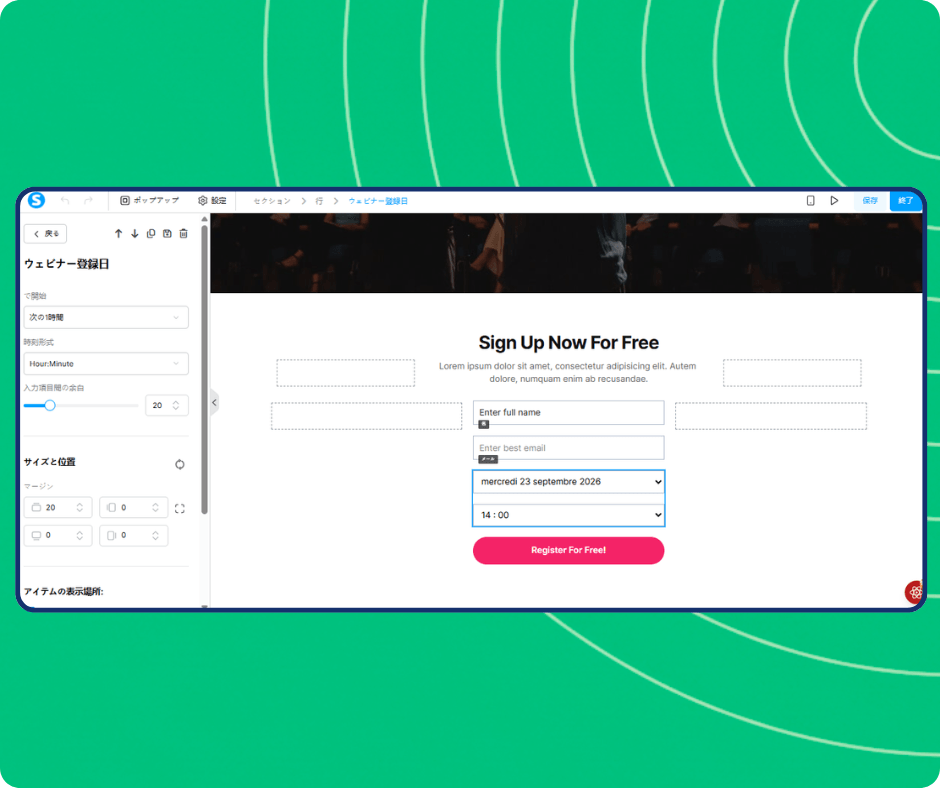Click the アイテムの表示場所 section label
940x788 pixels.
[x=64, y=591]
